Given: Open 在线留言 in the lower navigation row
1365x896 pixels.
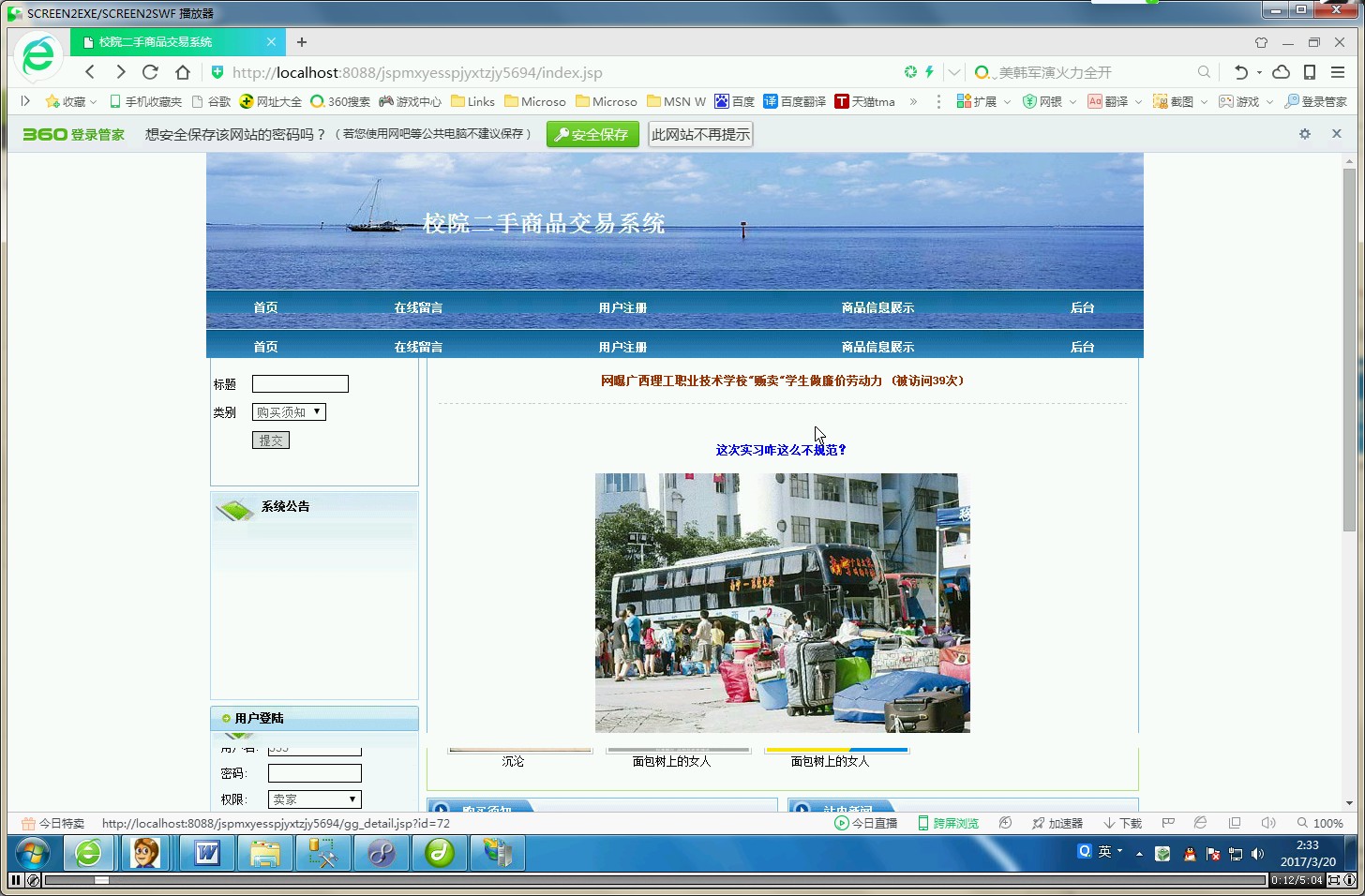Looking at the screenshot, I should 418,347.
